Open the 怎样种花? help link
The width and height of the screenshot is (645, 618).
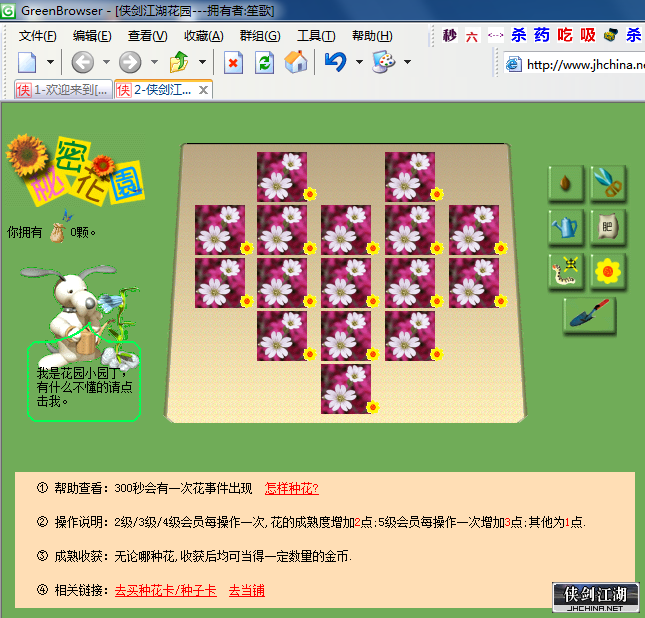pos(292,488)
